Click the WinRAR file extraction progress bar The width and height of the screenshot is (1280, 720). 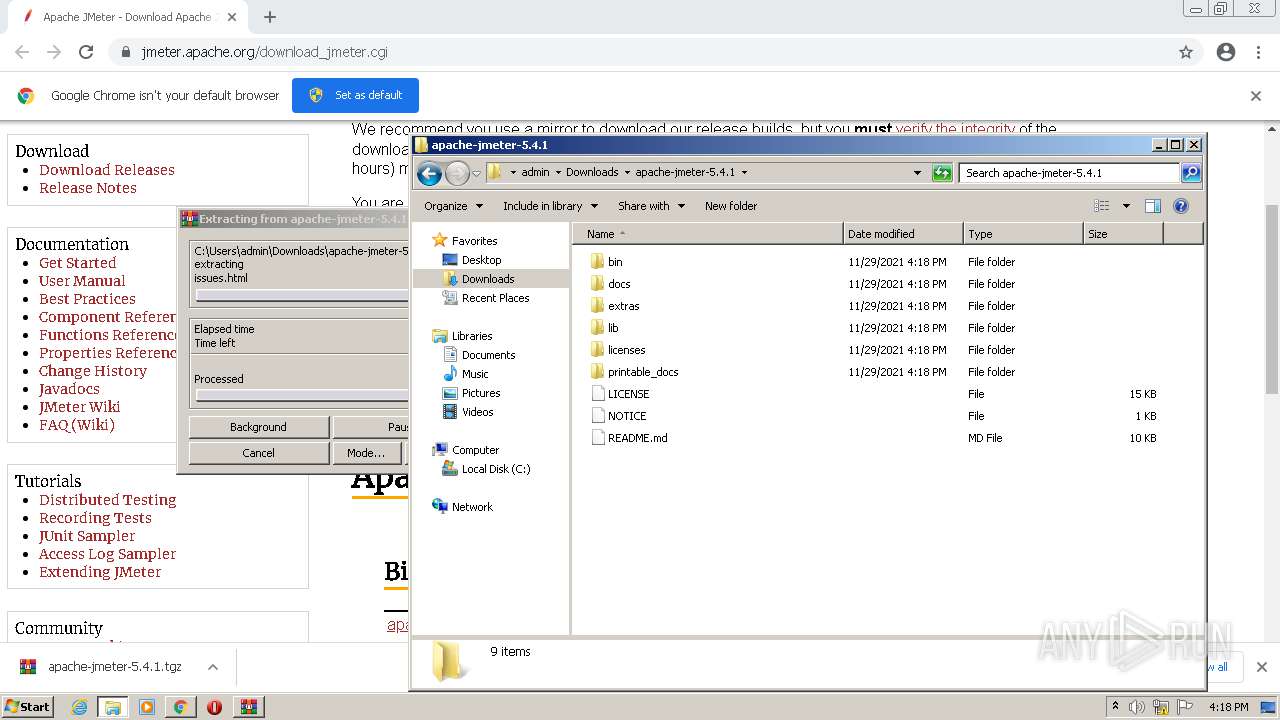point(302,296)
